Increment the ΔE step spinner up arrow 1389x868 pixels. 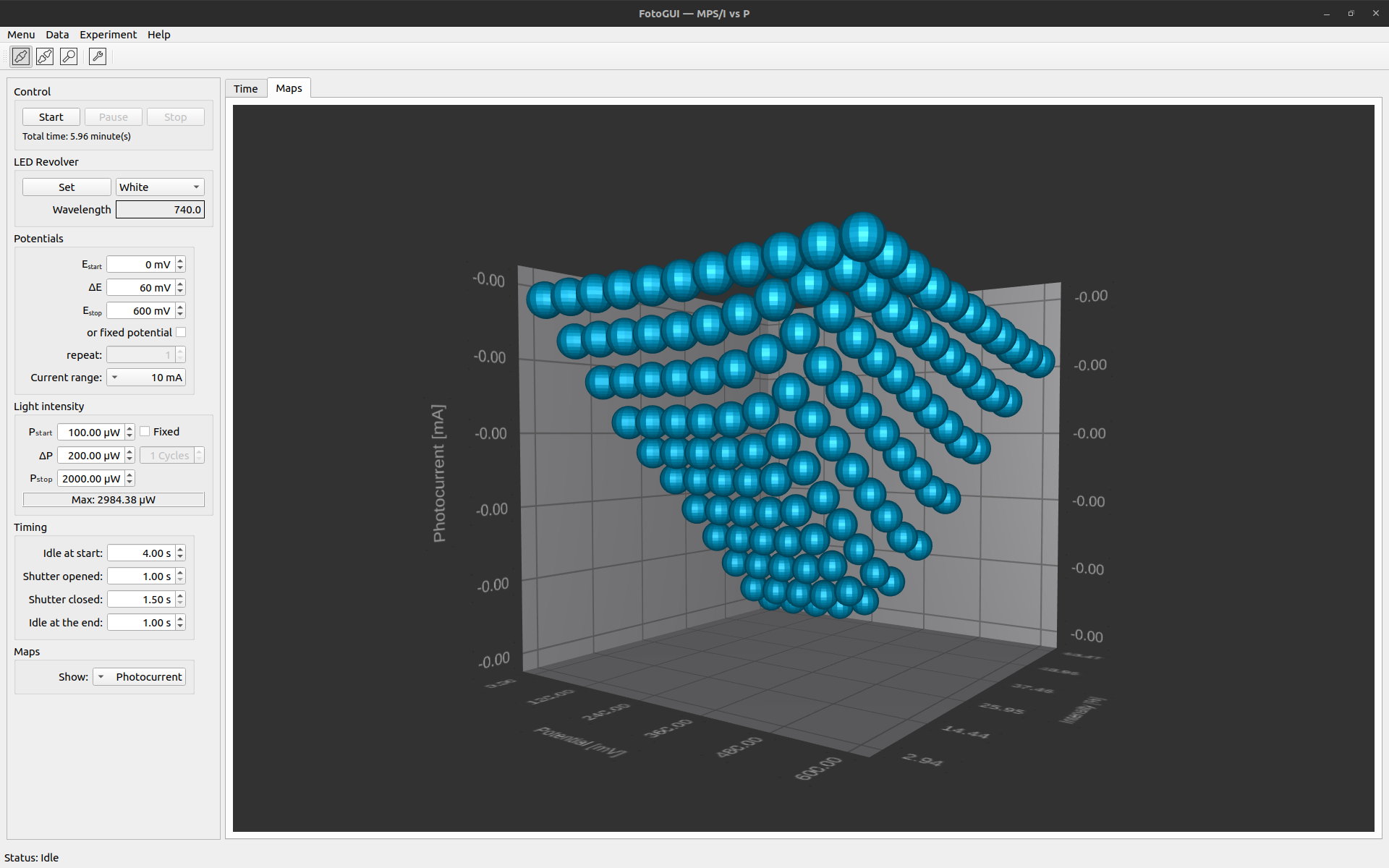(x=181, y=284)
